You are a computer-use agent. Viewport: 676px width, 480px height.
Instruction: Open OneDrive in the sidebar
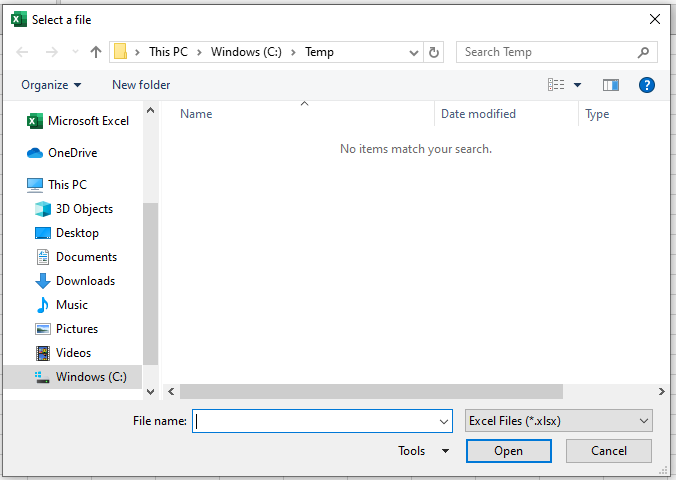(72, 153)
